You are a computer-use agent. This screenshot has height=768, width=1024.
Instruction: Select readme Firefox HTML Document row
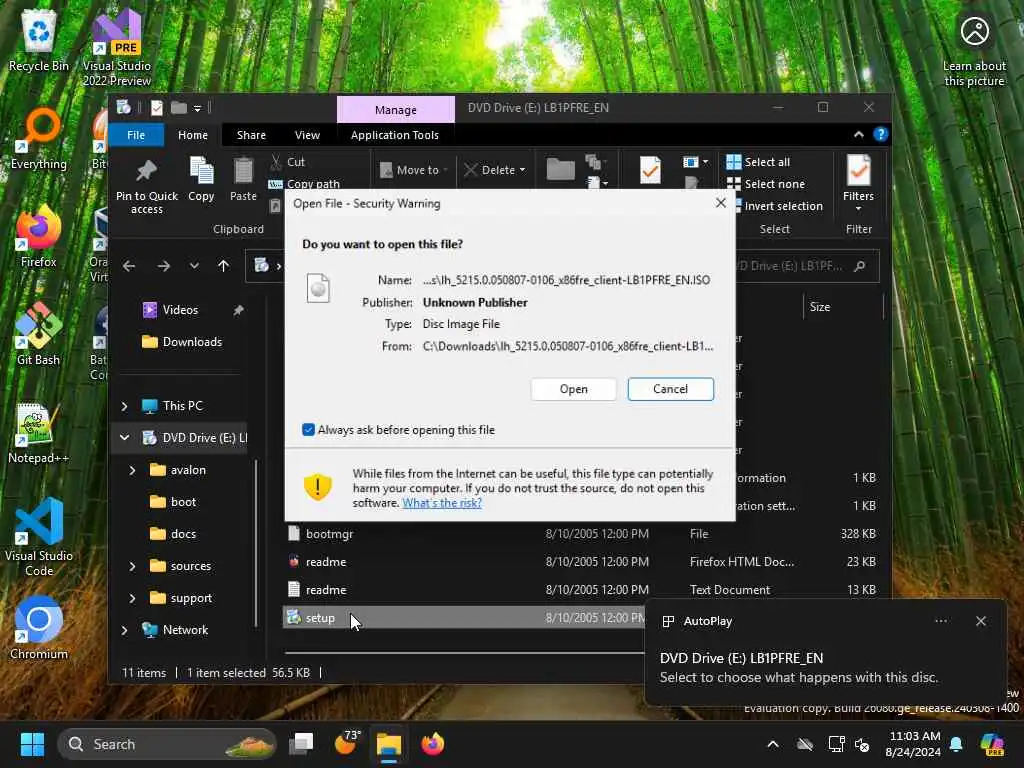point(581,562)
